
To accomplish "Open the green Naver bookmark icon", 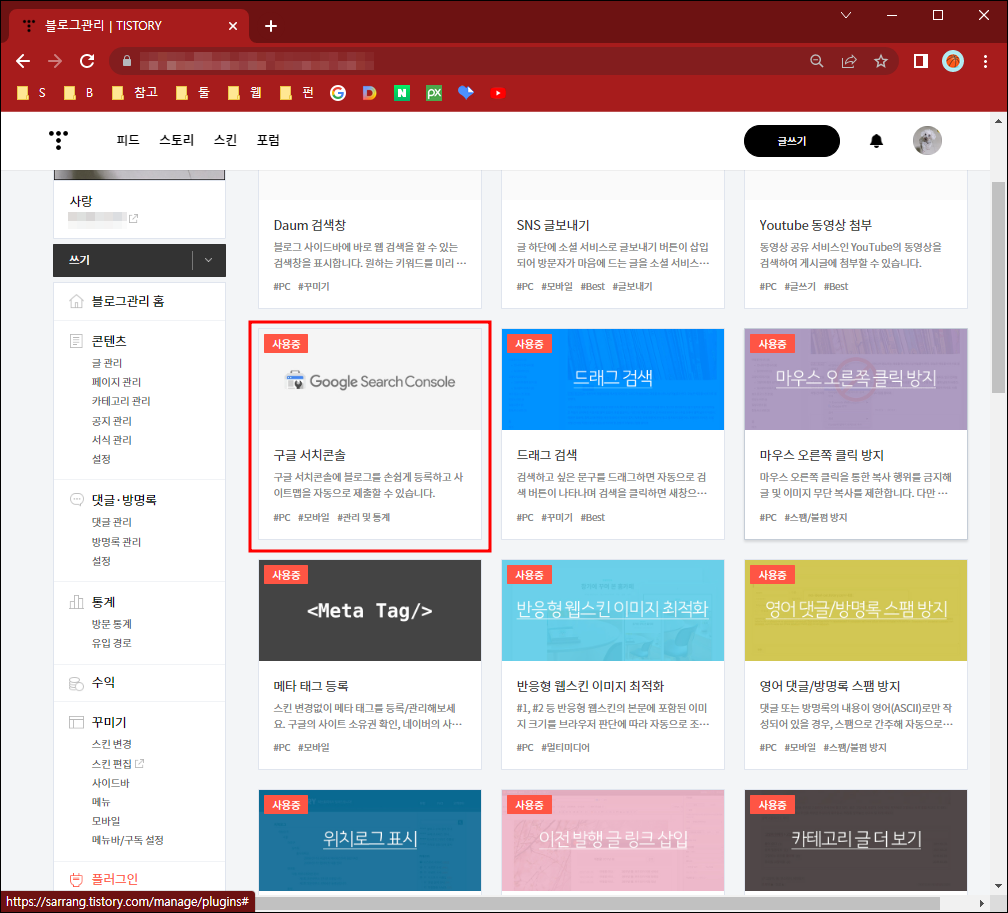I will point(401,92).
